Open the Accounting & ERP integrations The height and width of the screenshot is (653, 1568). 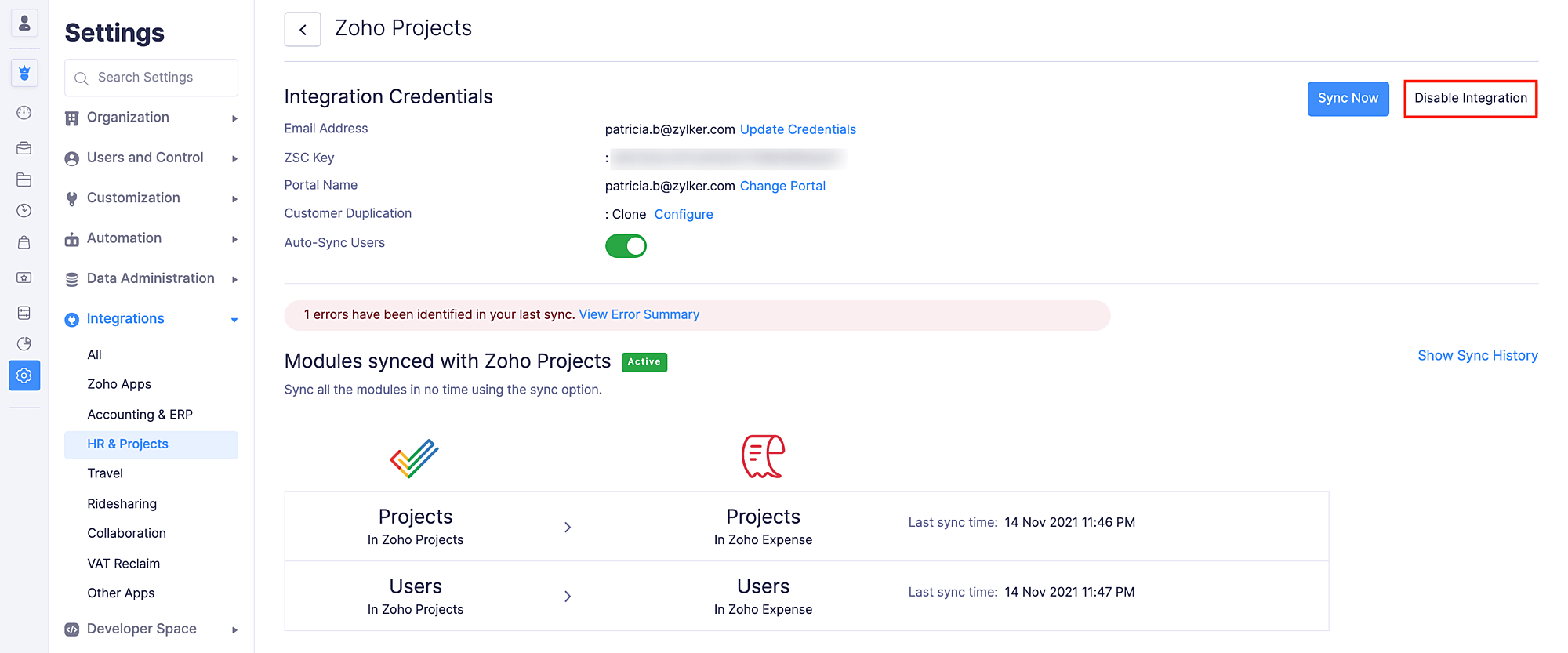(x=140, y=415)
